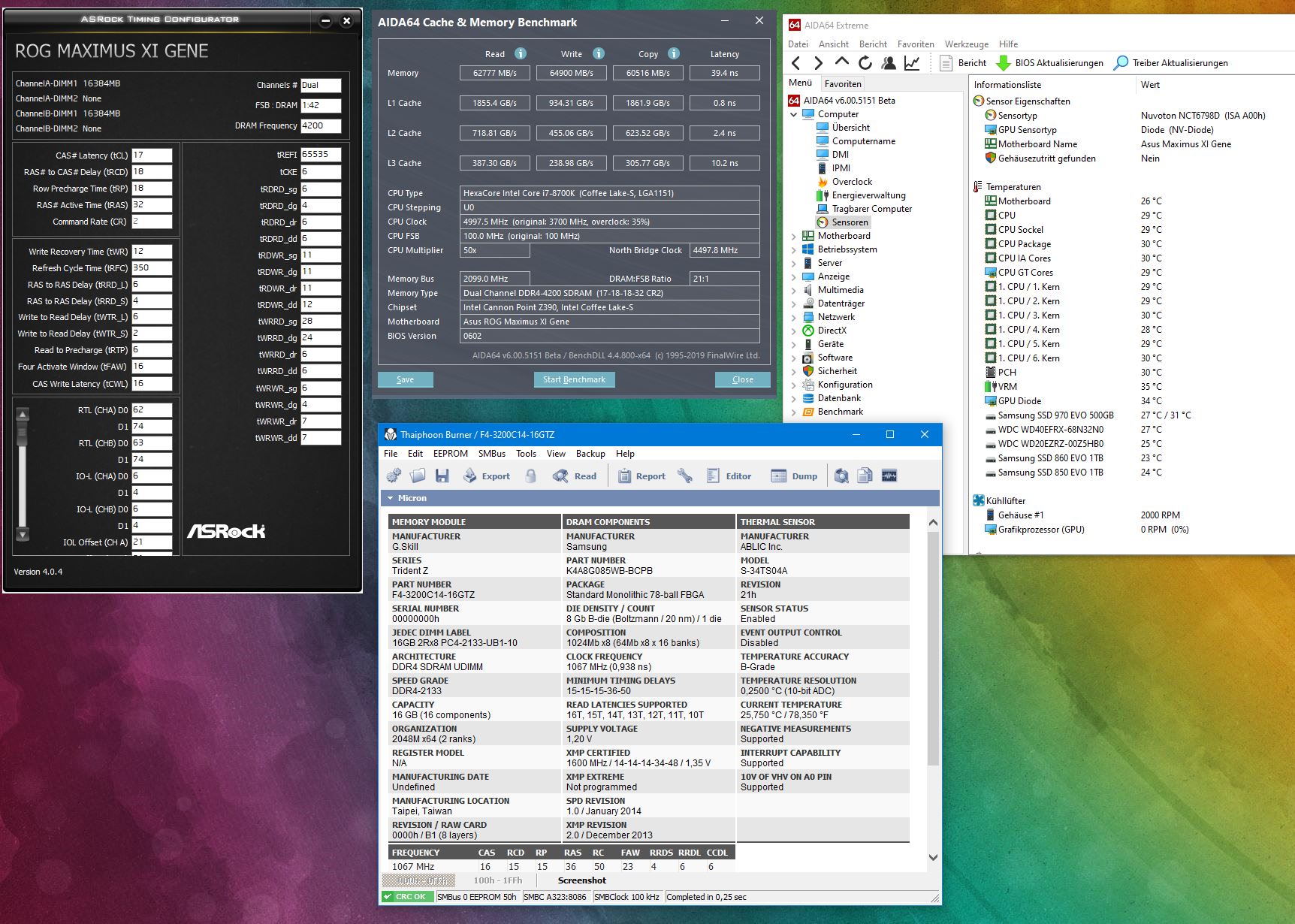Click the magnifier search icon after Dump

pyautogui.click(x=841, y=476)
